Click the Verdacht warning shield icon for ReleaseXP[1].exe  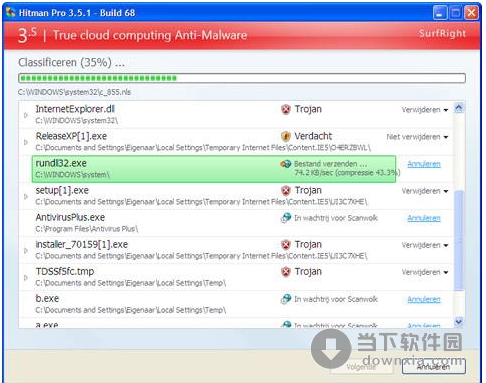coord(286,136)
